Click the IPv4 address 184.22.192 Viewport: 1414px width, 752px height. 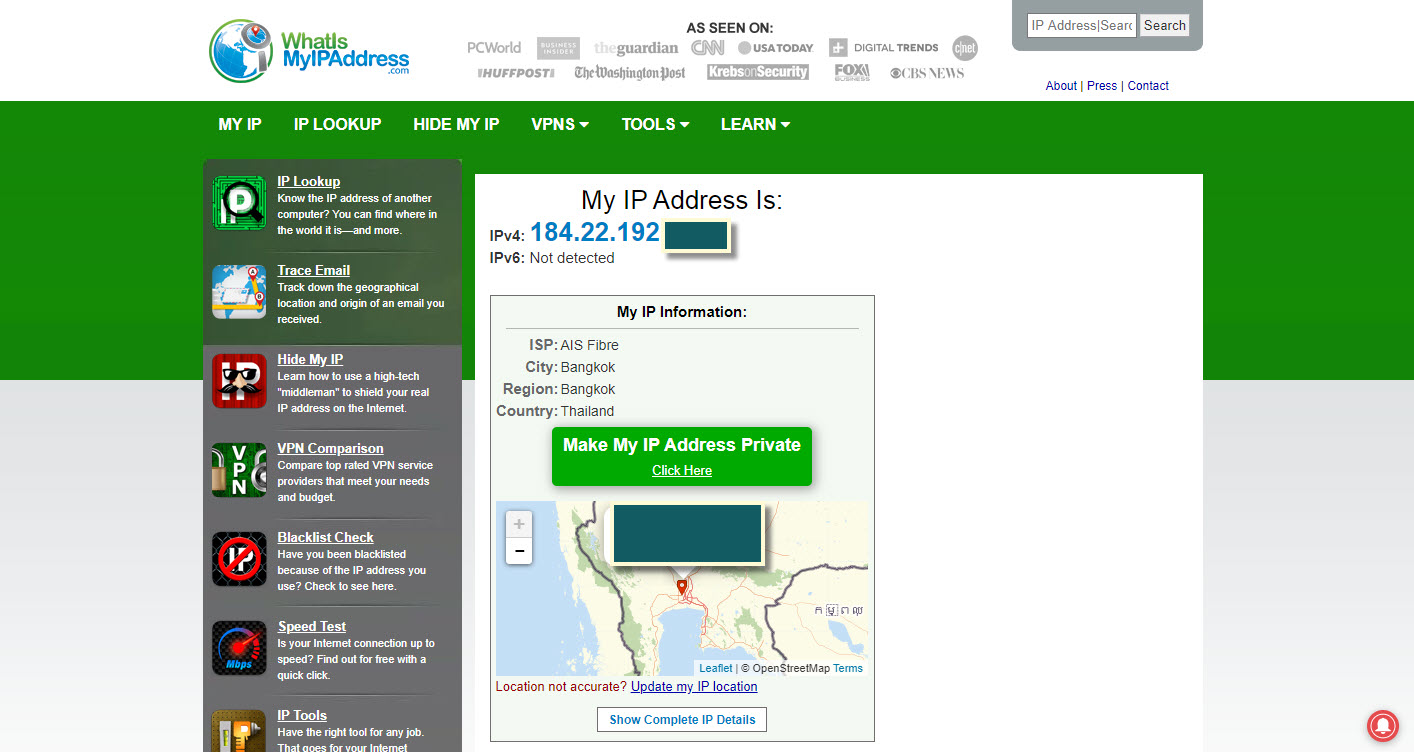pyautogui.click(x=595, y=233)
